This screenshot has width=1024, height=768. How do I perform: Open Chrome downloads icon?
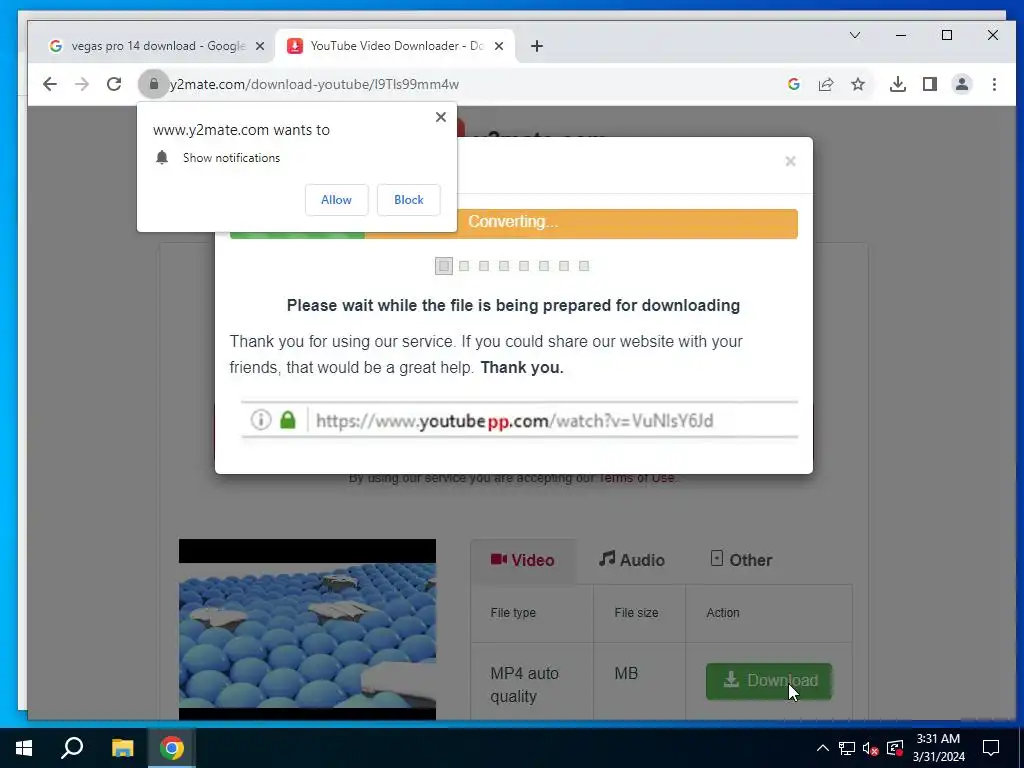point(898,84)
